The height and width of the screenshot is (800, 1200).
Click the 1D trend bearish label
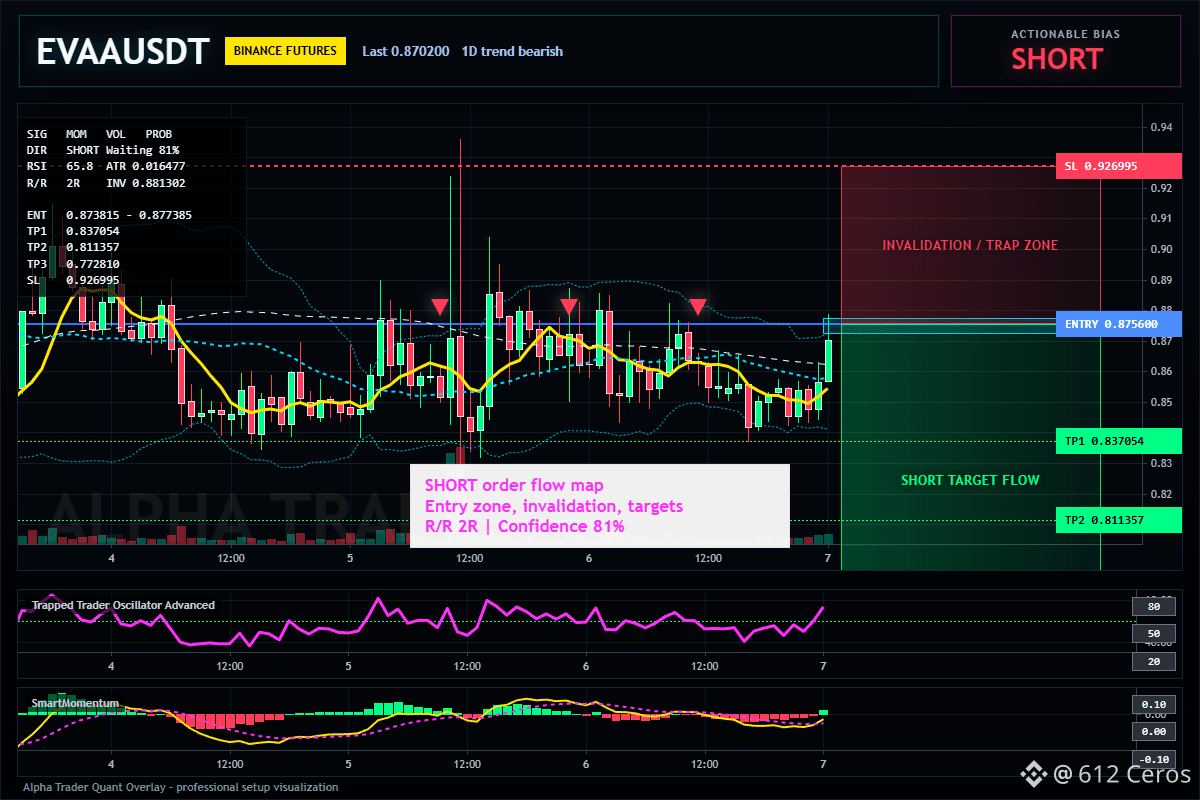(x=512, y=51)
